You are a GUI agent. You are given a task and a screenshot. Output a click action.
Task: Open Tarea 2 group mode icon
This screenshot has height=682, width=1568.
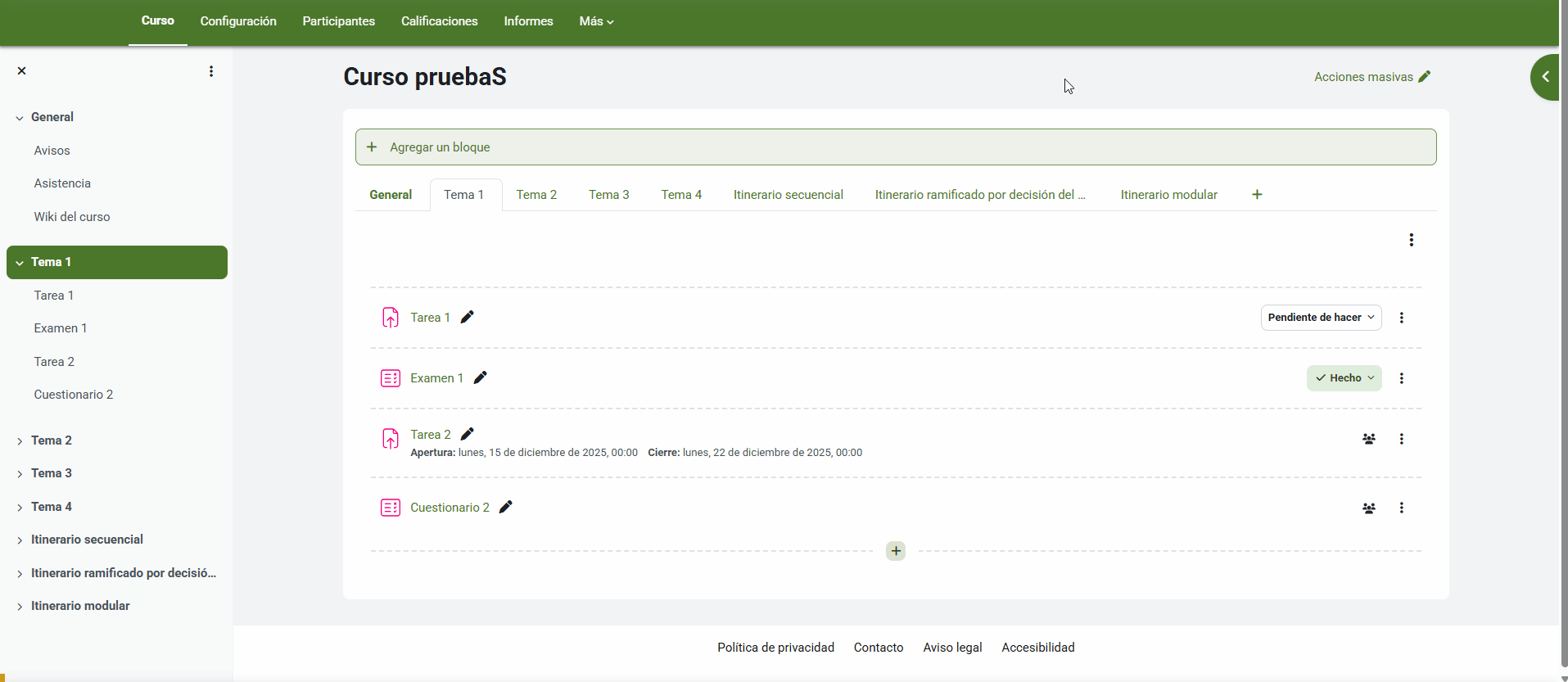[1368, 439]
